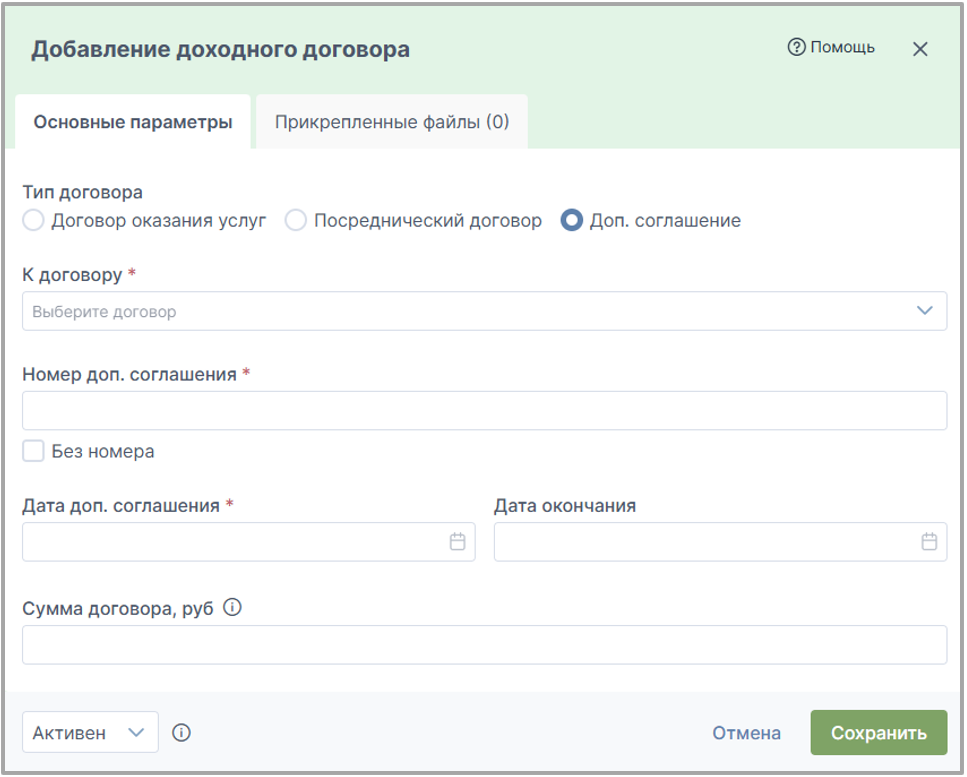Click chevron arrow in К договору field
Image resolution: width=967 pixels, height=777 pixels.
(924, 310)
